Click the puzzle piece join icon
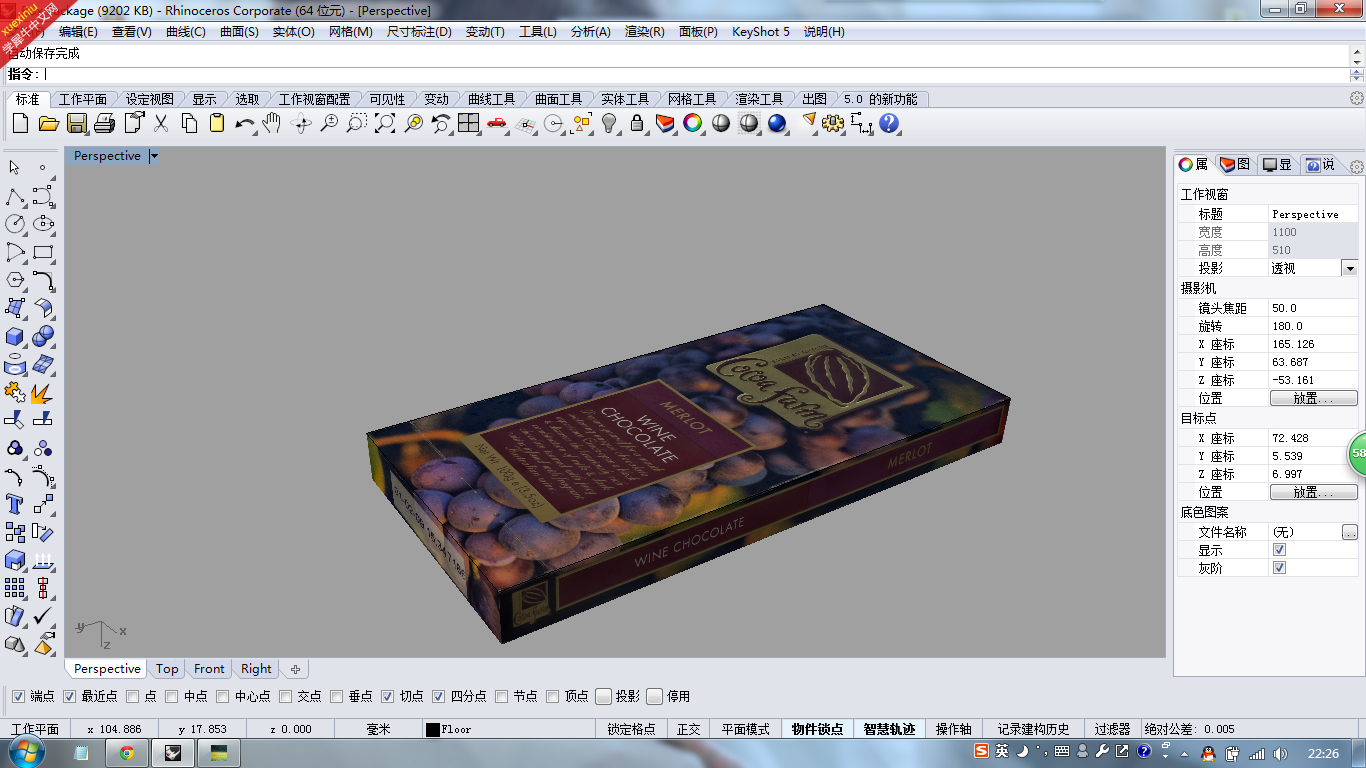1366x768 pixels. (15, 392)
